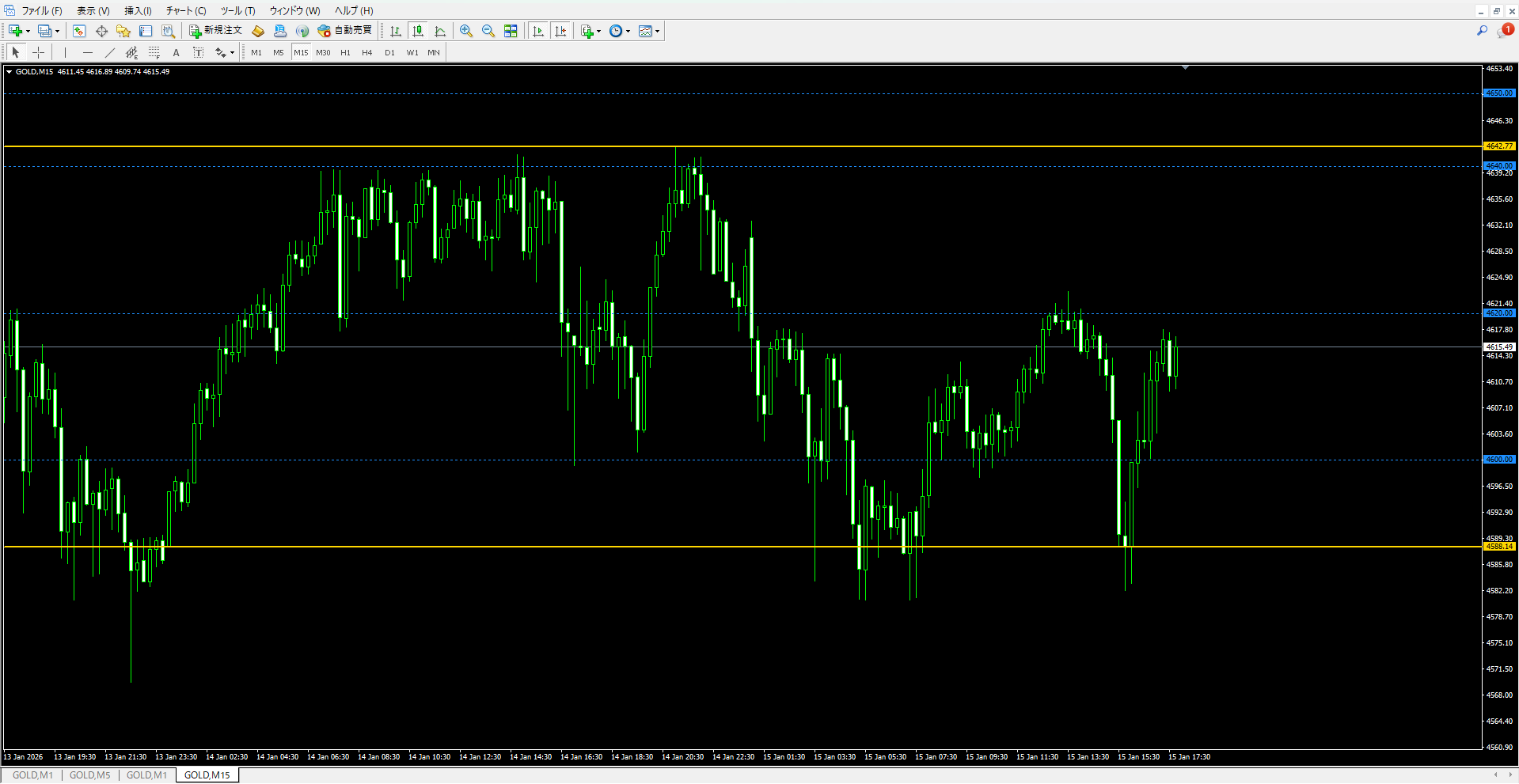Viewport: 1519px width, 784px height.
Task: Select the Fibonacci retracement tool
Action: (154, 52)
